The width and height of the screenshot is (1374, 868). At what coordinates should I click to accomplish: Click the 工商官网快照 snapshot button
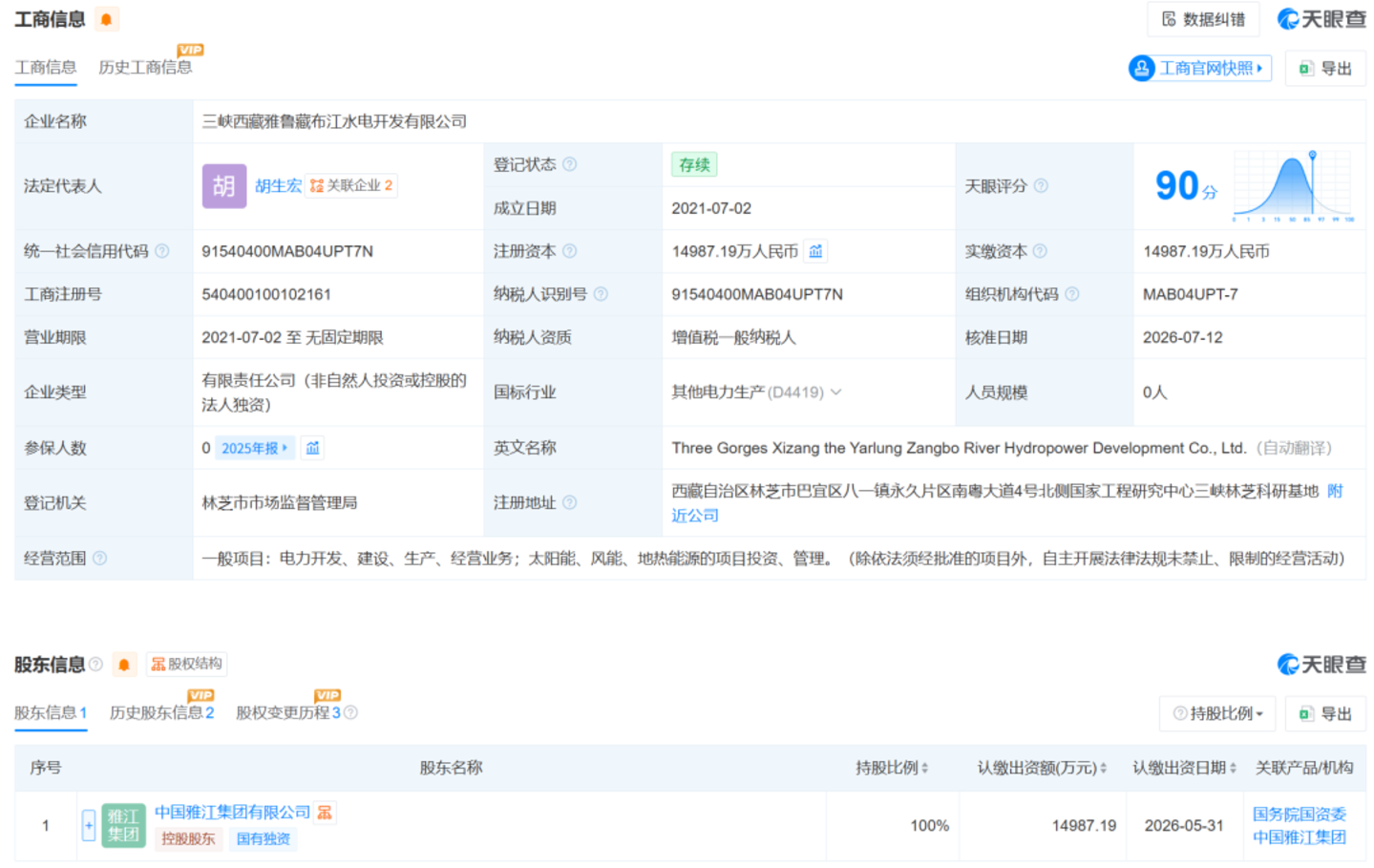[x=1199, y=68]
